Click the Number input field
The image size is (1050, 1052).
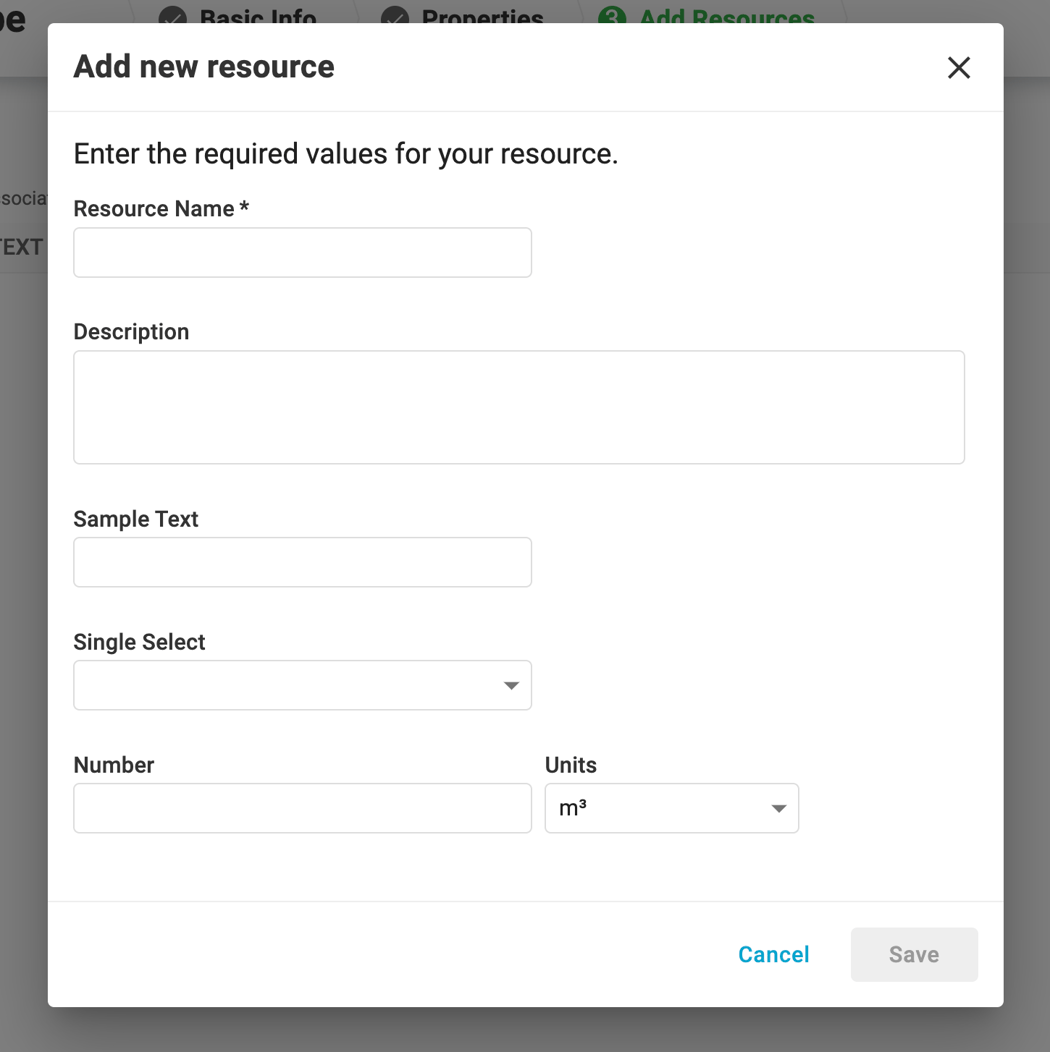[x=302, y=808]
